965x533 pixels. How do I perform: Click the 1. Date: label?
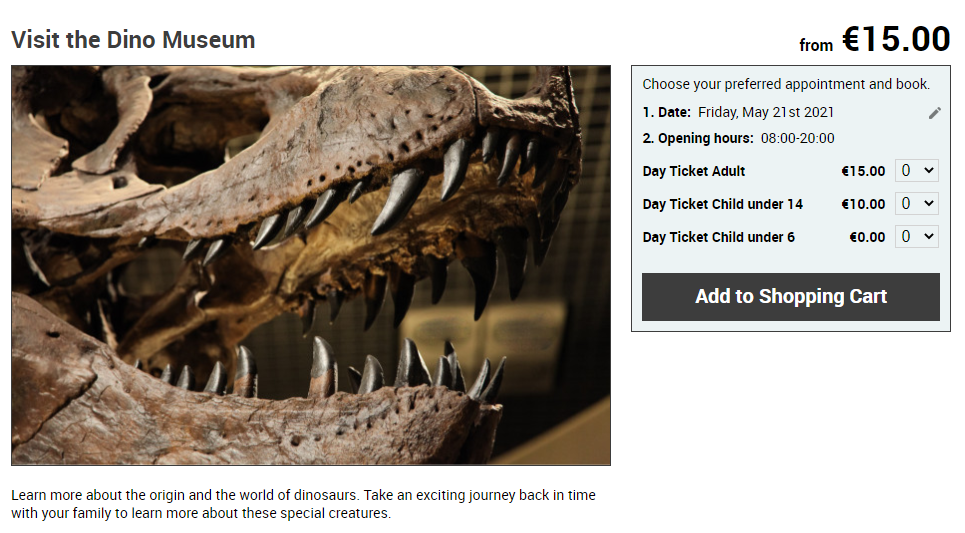pos(667,112)
